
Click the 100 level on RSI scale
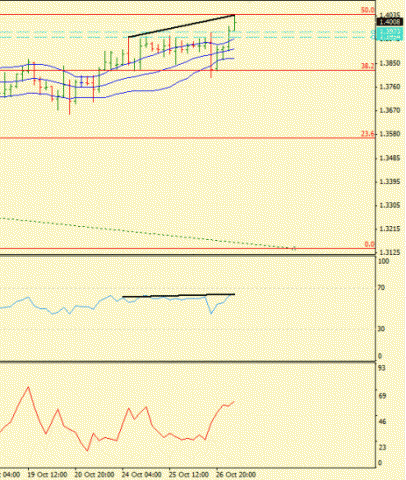click(x=384, y=261)
